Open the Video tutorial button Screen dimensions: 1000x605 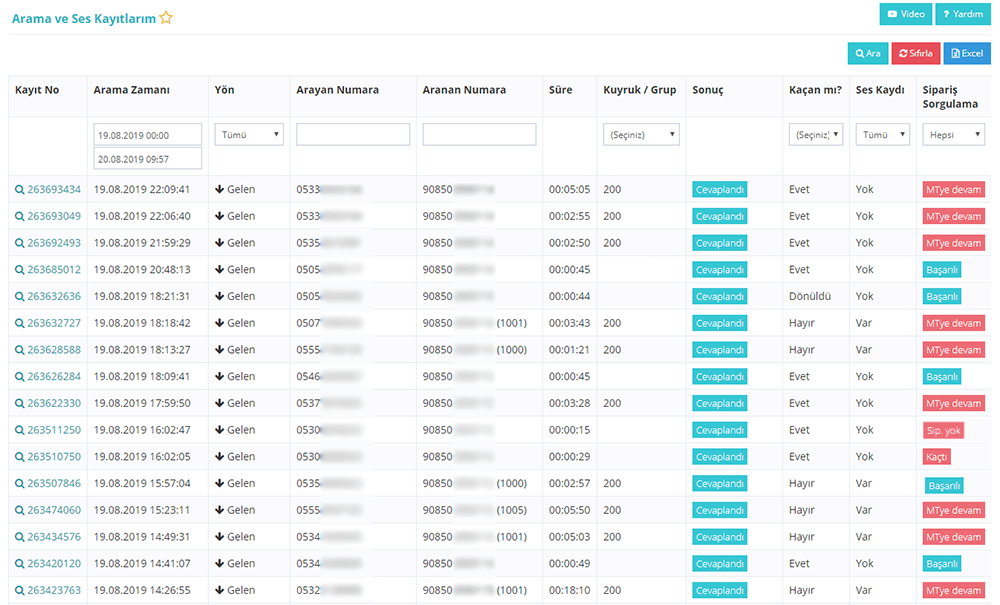[905, 14]
